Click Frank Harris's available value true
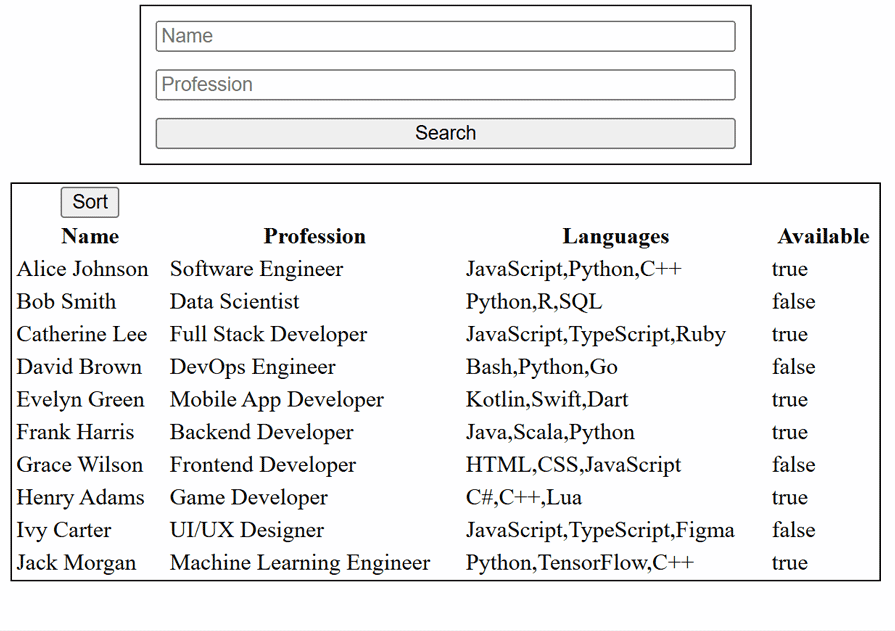Image resolution: width=895 pixels, height=631 pixels. pos(790,432)
